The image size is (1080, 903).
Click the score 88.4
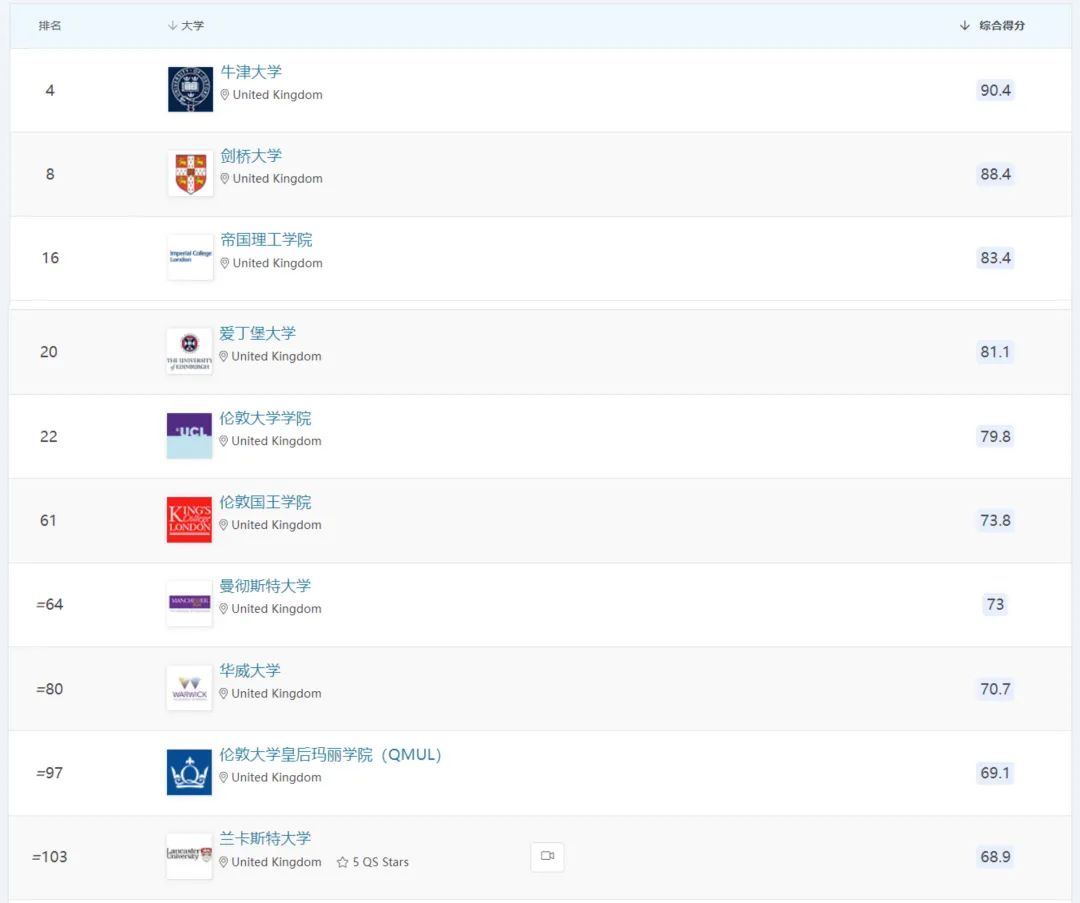[x=995, y=174]
